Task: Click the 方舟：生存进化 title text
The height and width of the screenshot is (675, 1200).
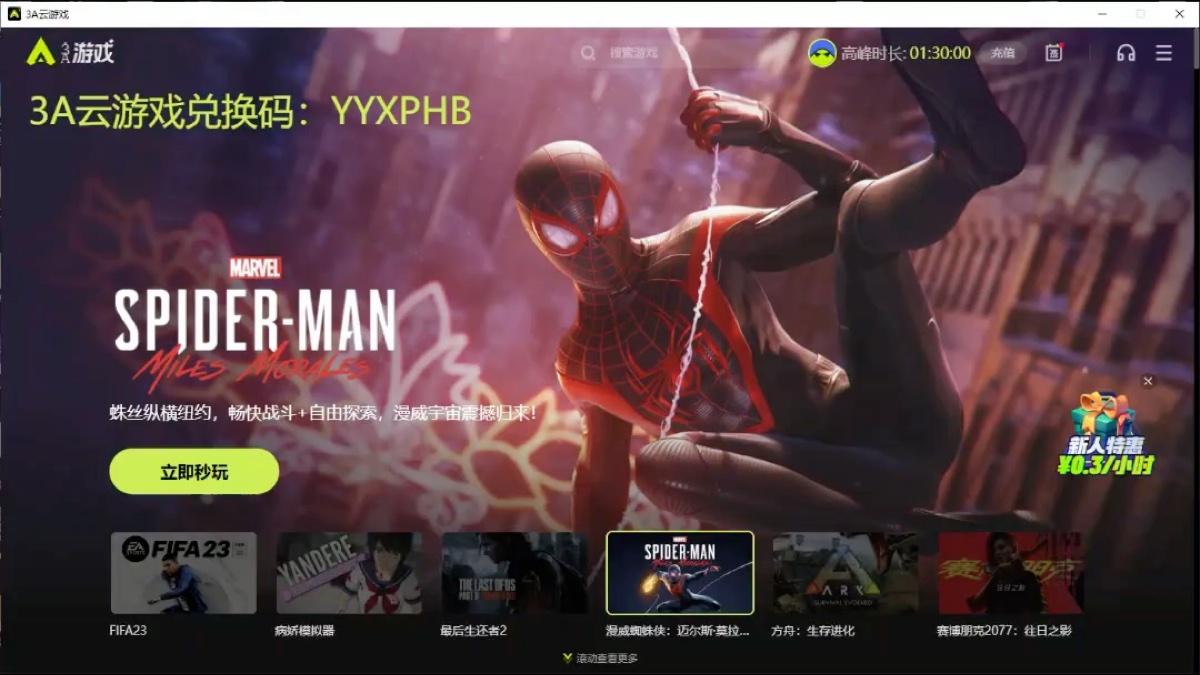Action: coord(813,631)
